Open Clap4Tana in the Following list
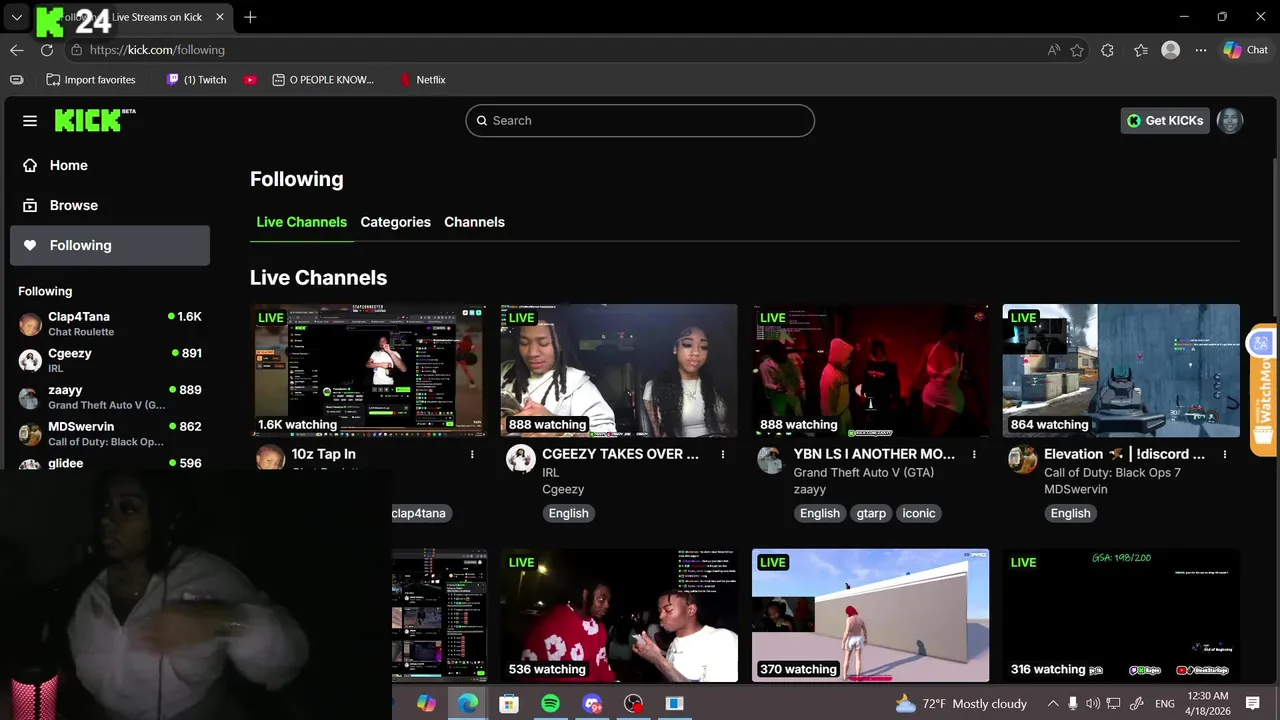The width and height of the screenshot is (1280, 720). 110,324
